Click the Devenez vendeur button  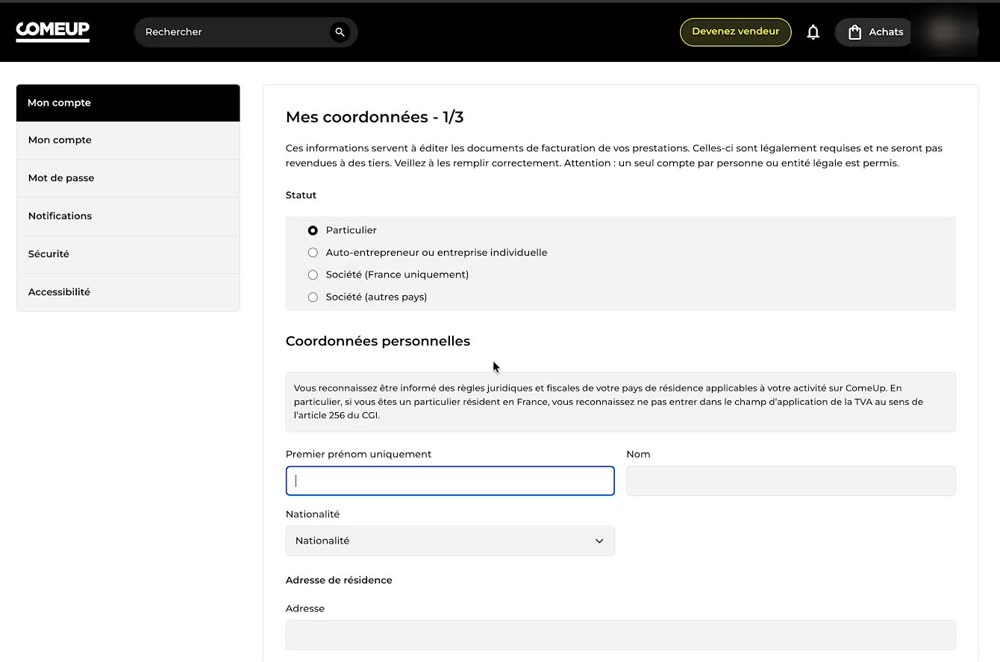coord(735,32)
